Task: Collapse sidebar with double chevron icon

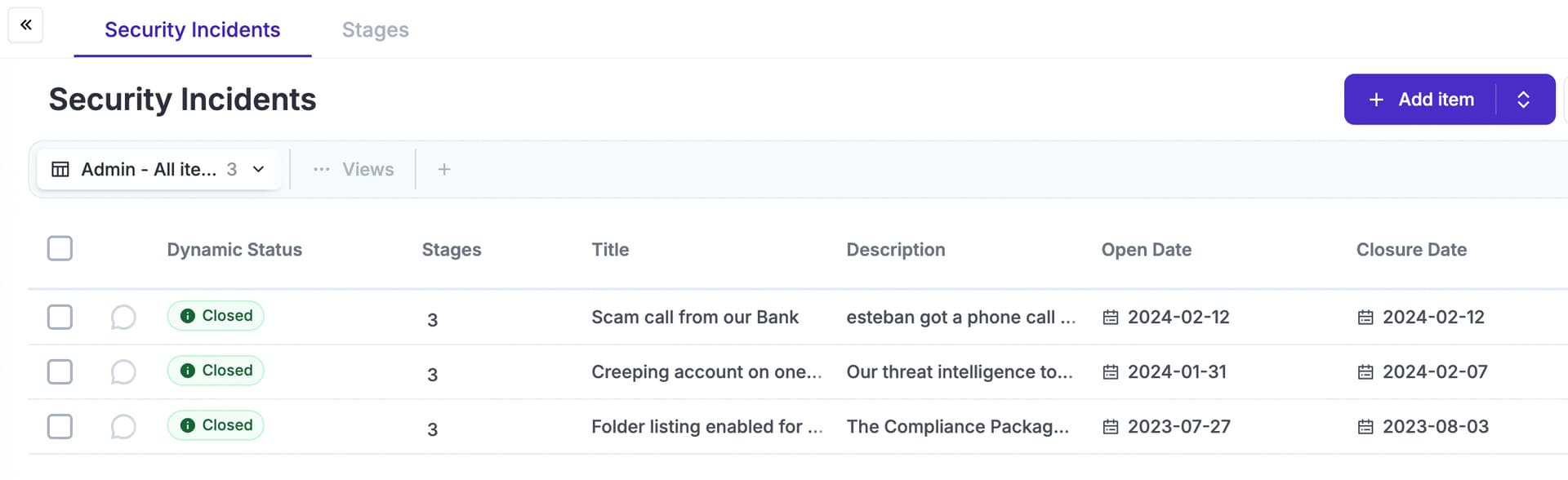Action: 25,24
